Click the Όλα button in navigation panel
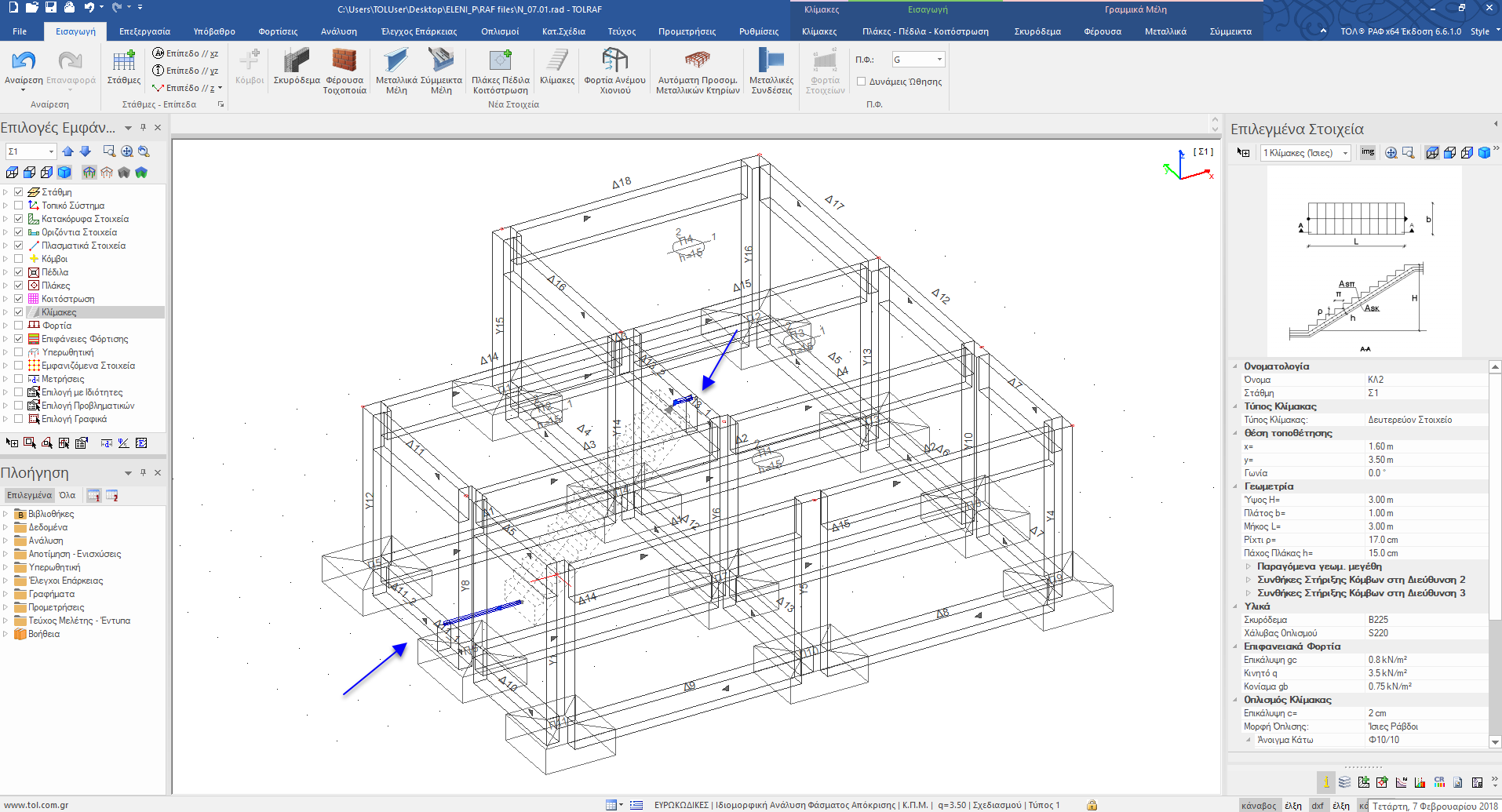Viewport: 1502px width, 812px height. pyautogui.click(x=67, y=495)
